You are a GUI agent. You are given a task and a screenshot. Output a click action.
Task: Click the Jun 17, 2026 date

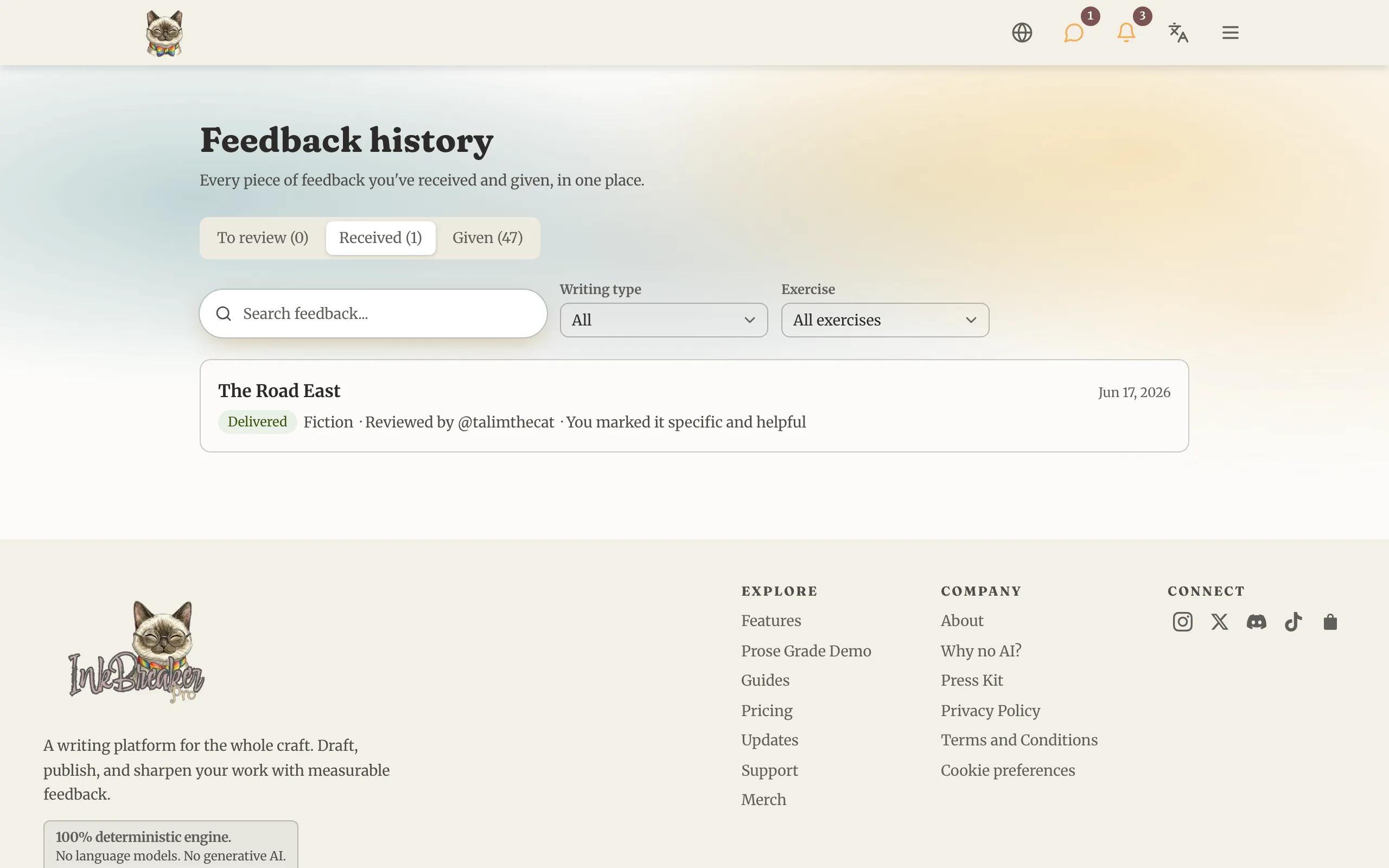coord(1133,393)
